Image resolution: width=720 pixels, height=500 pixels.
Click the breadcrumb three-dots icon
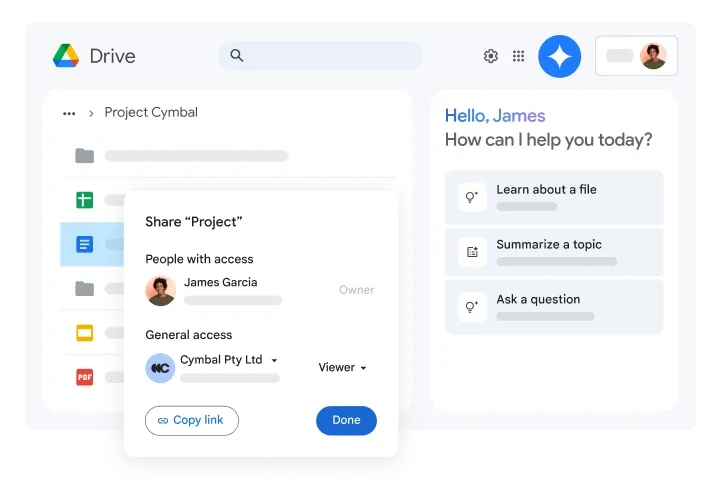click(69, 113)
